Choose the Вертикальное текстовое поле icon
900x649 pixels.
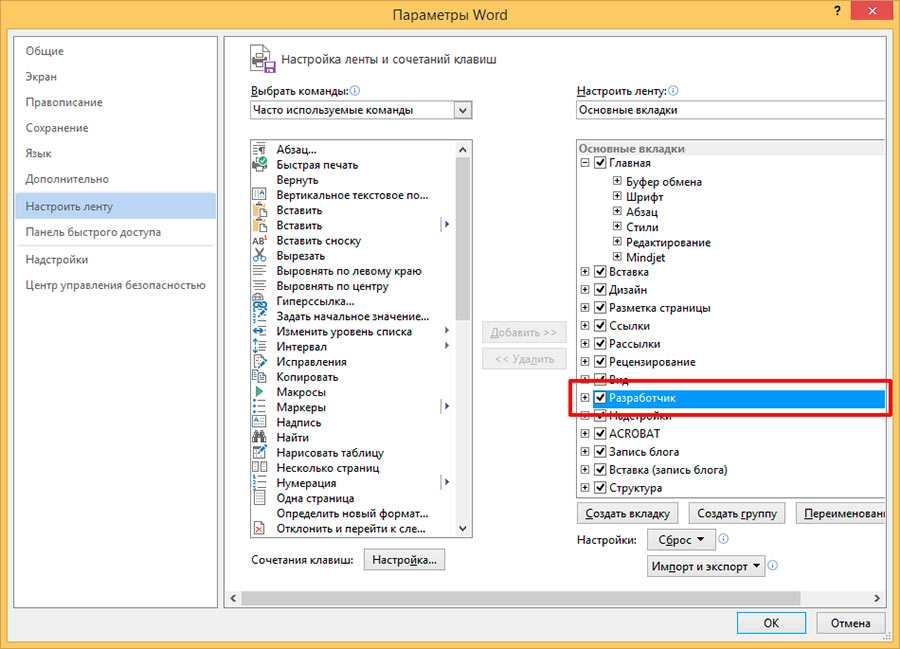click(x=259, y=195)
